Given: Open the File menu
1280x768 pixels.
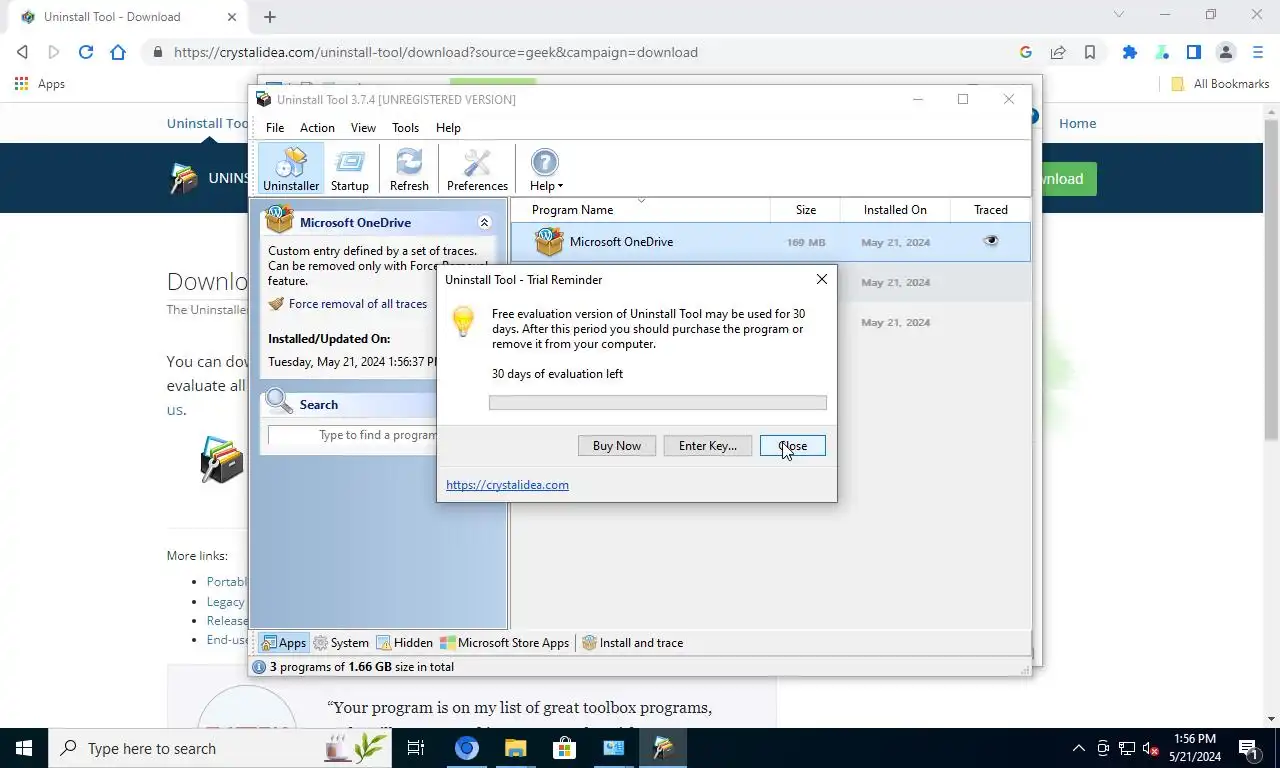Looking at the screenshot, I should 275,128.
